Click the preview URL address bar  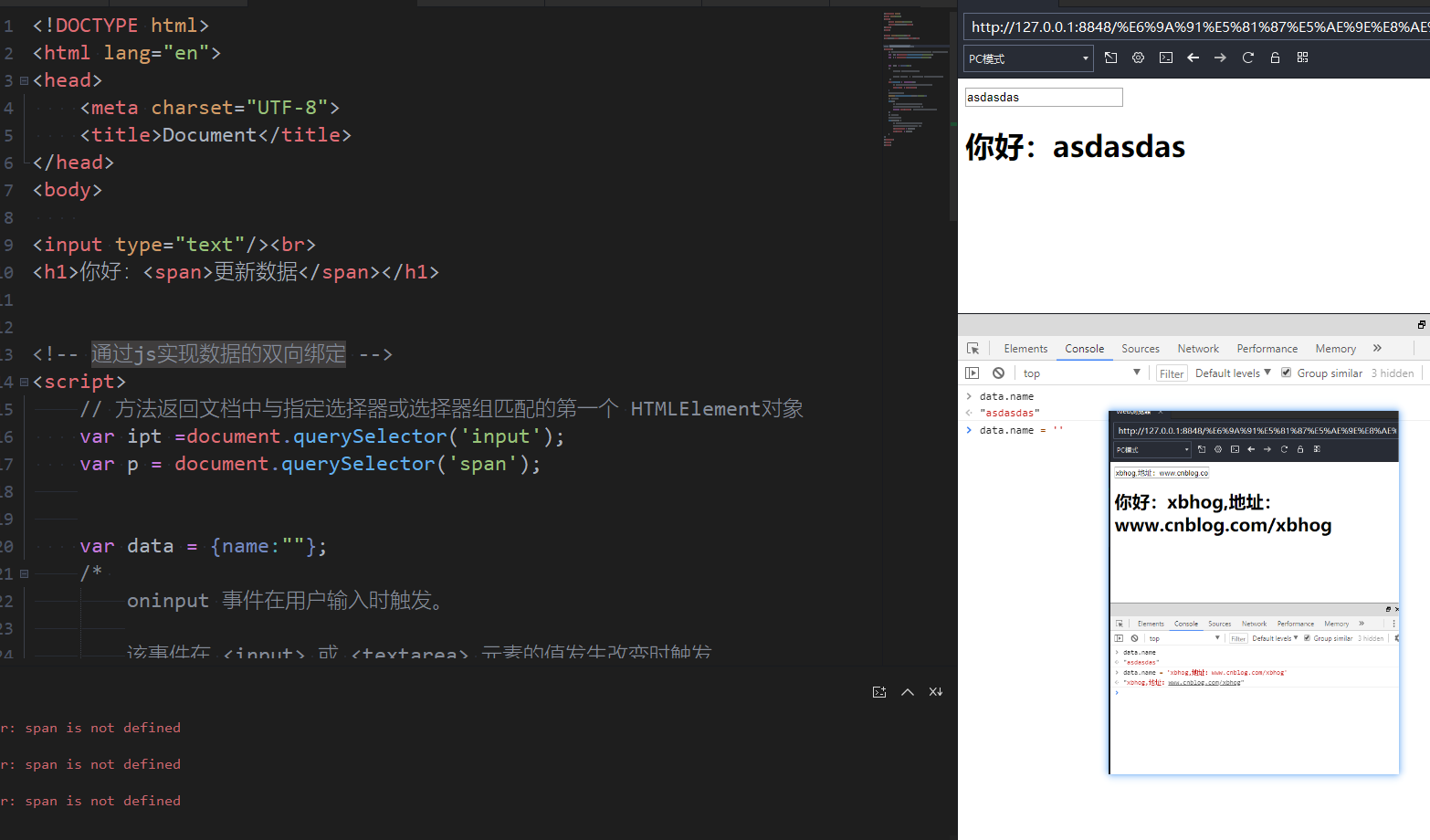click(x=1197, y=26)
